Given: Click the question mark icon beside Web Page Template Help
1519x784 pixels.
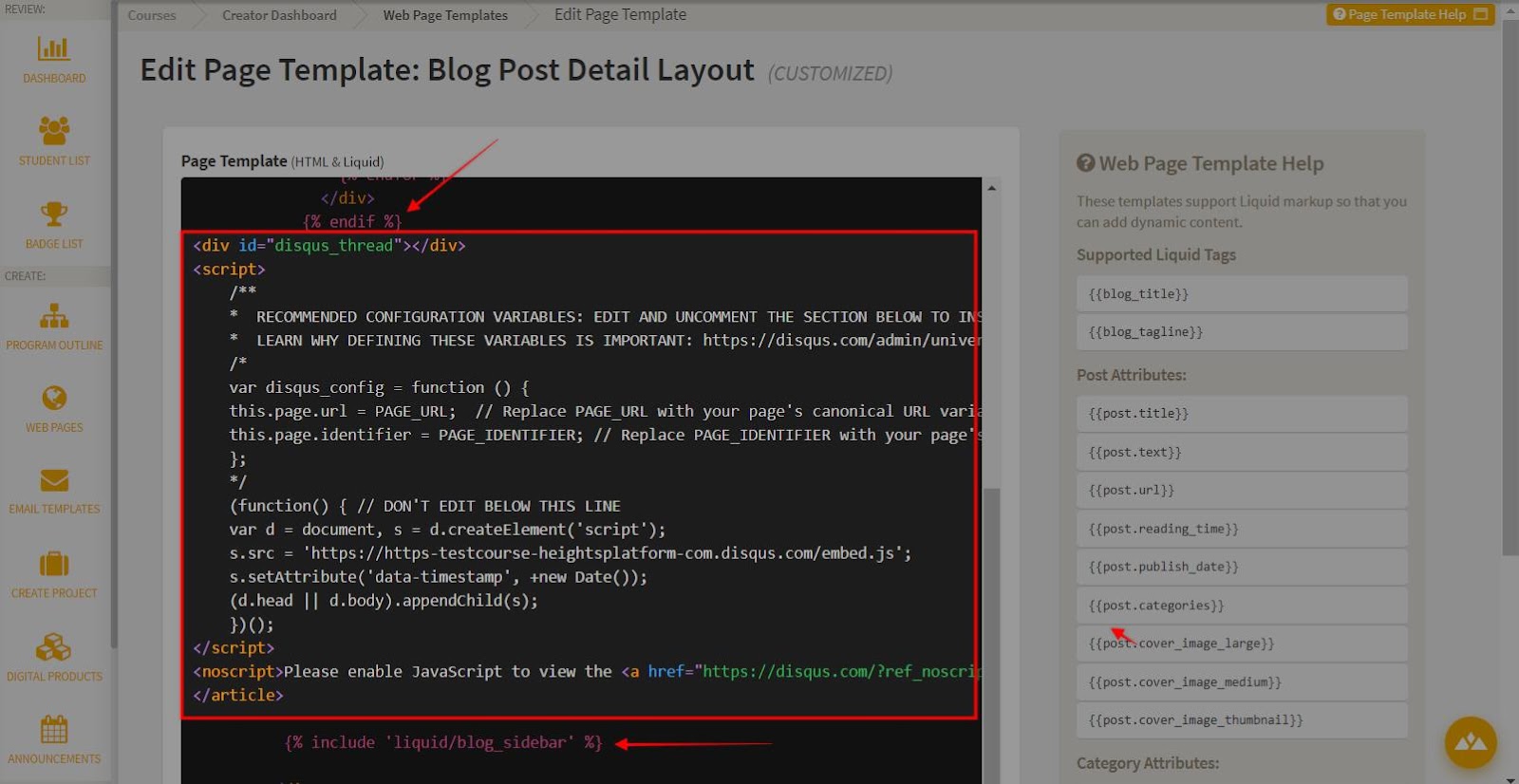Looking at the screenshot, I should 1085,163.
